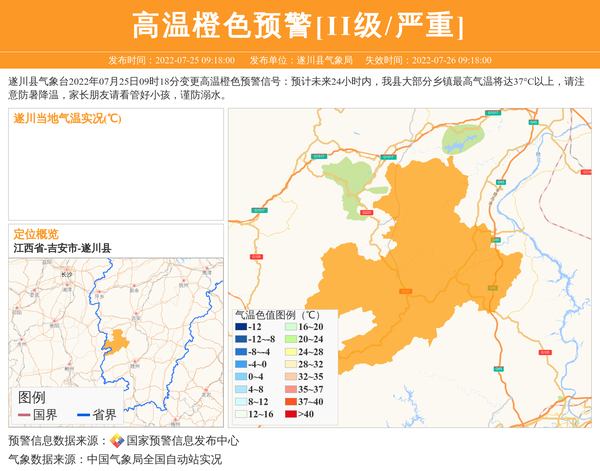Click the 国家预警信息发布中心 logo icon
Viewport: 600px width, 471px height.
(x=117, y=440)
